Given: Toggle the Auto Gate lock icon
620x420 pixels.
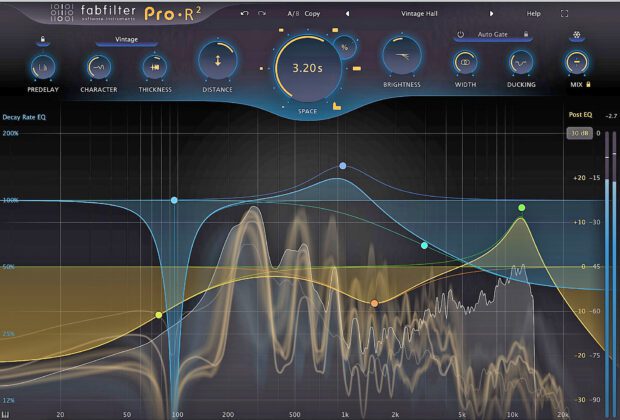Looking at the screenshot, I should 526,34.
